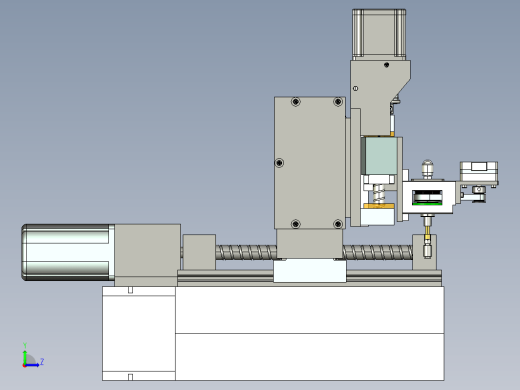Select the bearing support block near servo side

(199, 252)
